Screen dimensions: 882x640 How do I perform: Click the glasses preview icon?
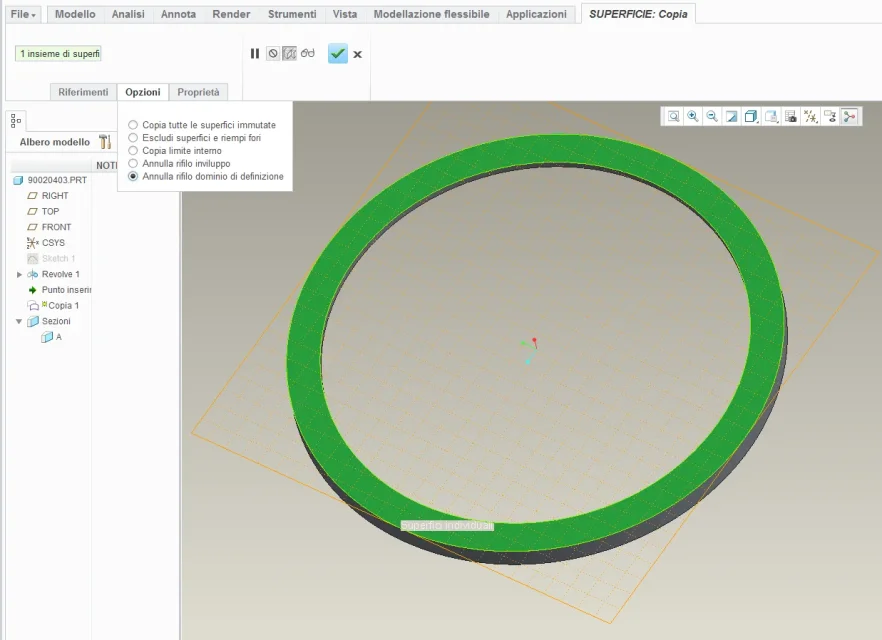click(308, 54)
